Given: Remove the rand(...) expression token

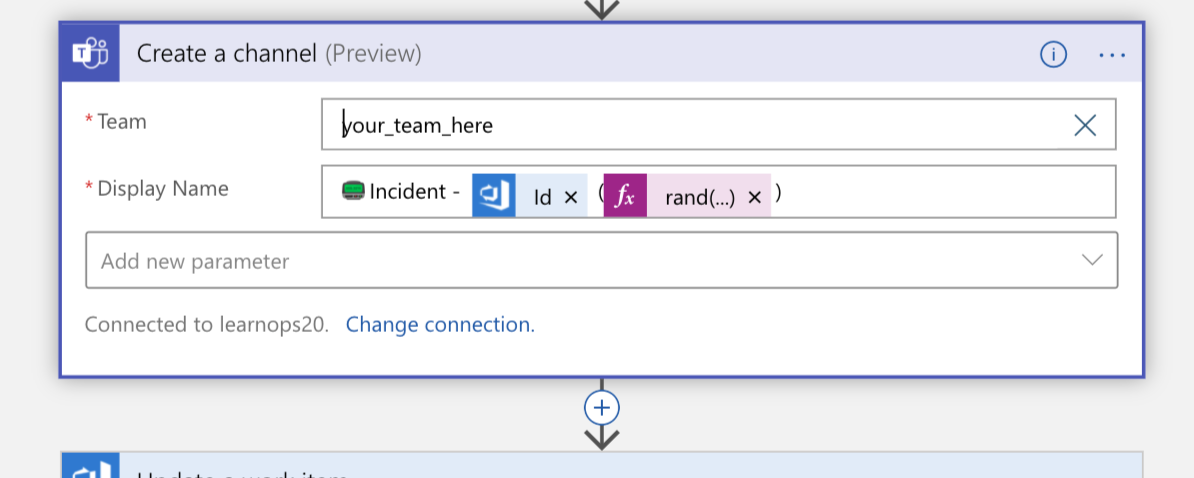Looking at the screenshot, I should (755, 197).
